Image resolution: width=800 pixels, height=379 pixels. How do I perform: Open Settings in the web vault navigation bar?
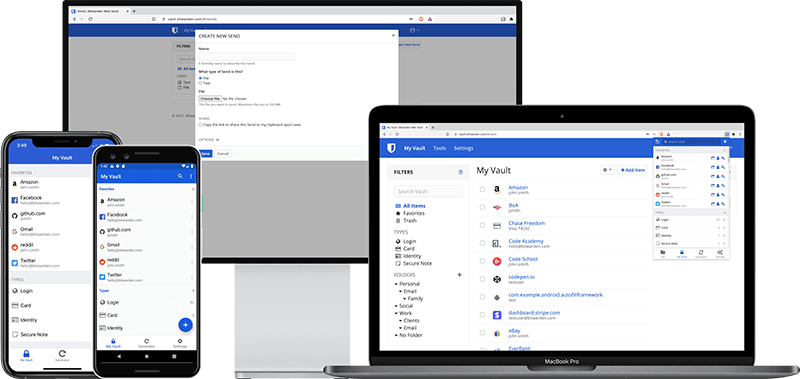coord(463,148)
